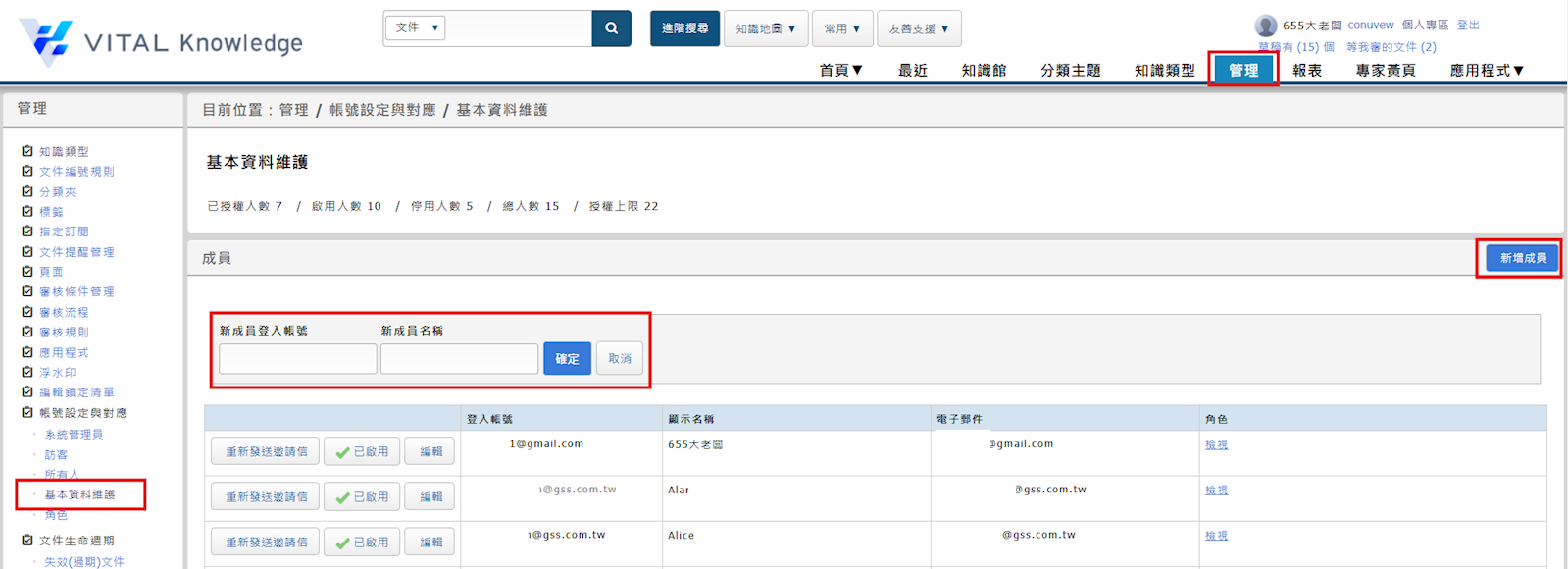Click the 新成員登入帳號 input field
Screen dimensions: 1568x569
[x=297, y=359]
